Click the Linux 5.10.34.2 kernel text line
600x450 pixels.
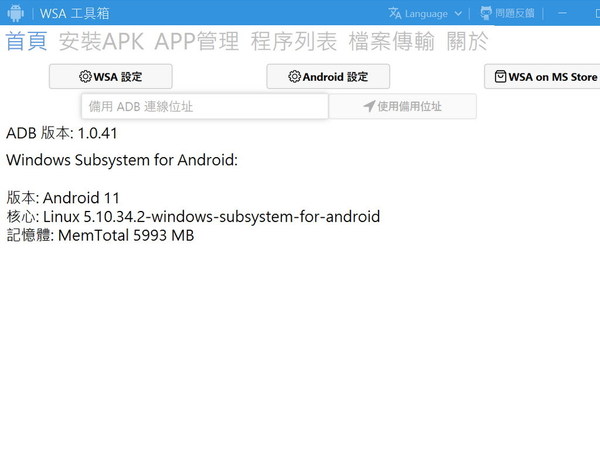click(193, 217)
